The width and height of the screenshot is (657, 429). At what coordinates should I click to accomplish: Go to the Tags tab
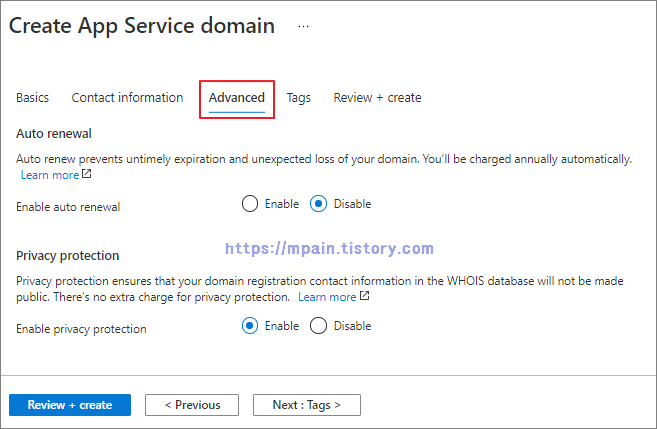pyautogui.click(x=298, y=98)
